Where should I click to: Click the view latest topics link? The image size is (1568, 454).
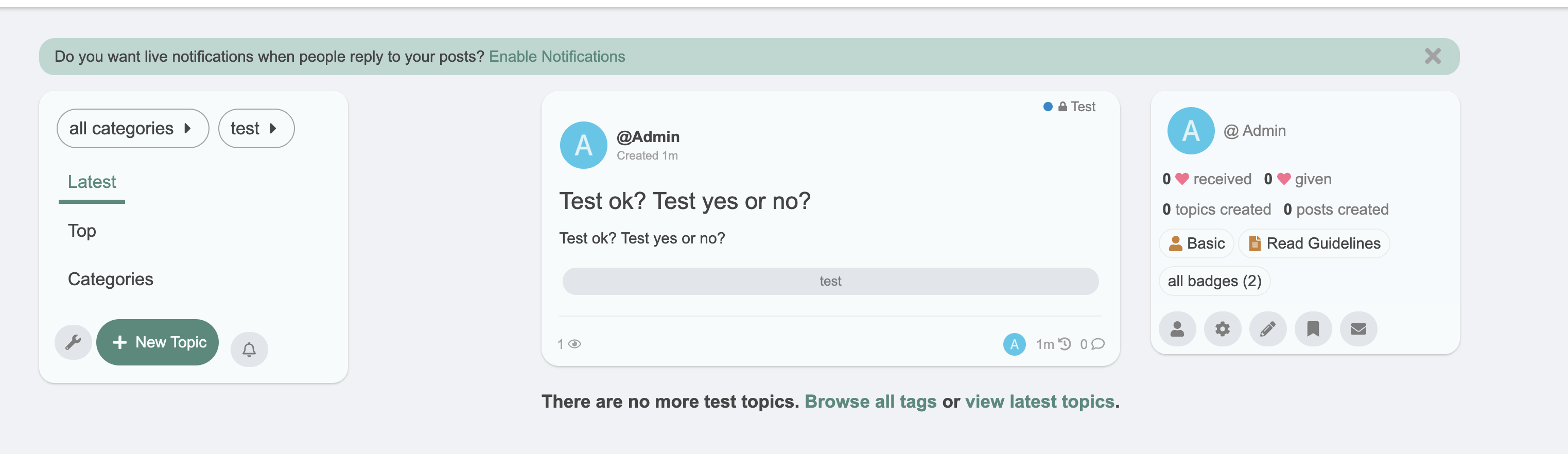1039,401
